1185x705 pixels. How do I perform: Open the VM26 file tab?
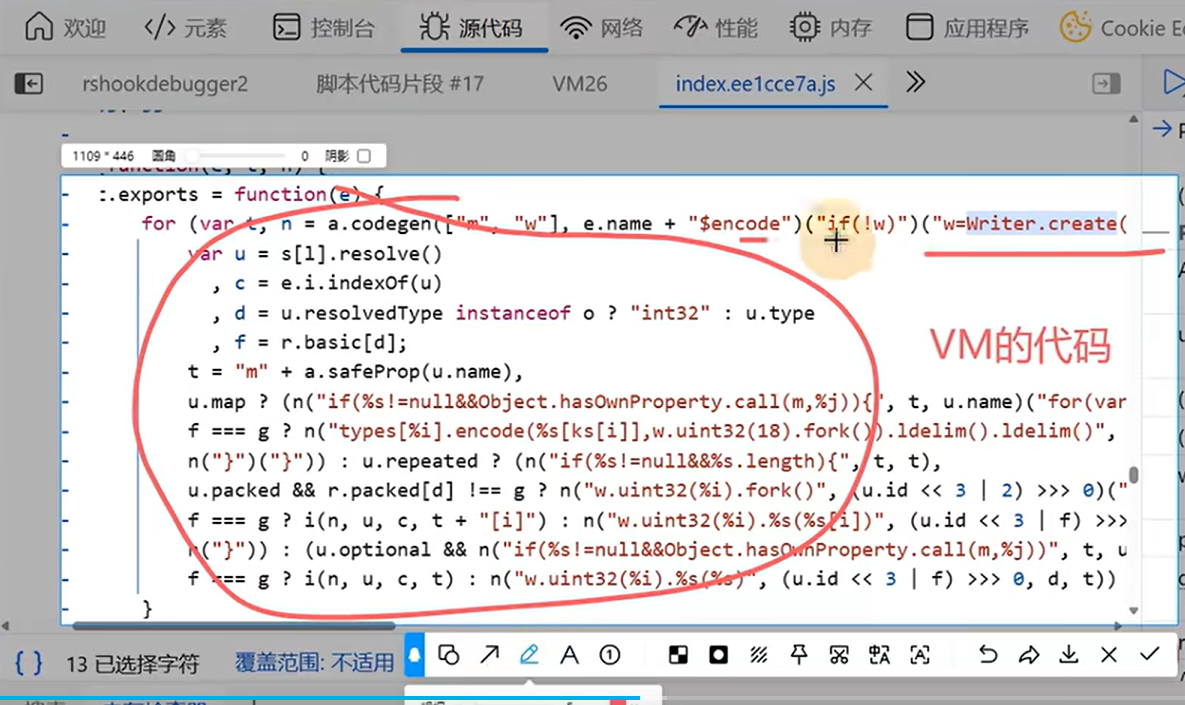pyautogui.click(x=580, y=84)
